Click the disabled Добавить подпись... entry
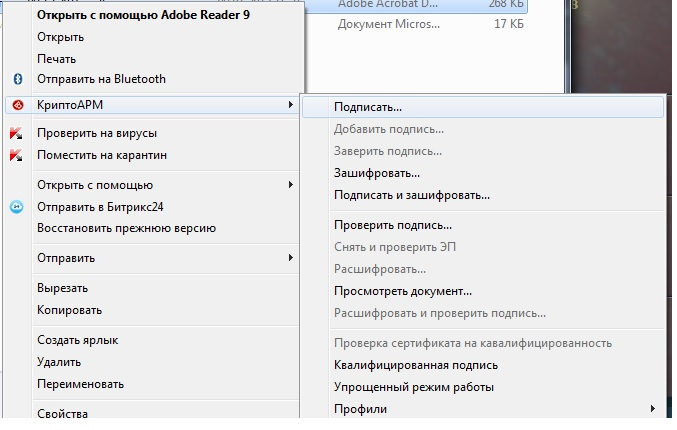Screen dimensions: 677x430 click(389, 129)
